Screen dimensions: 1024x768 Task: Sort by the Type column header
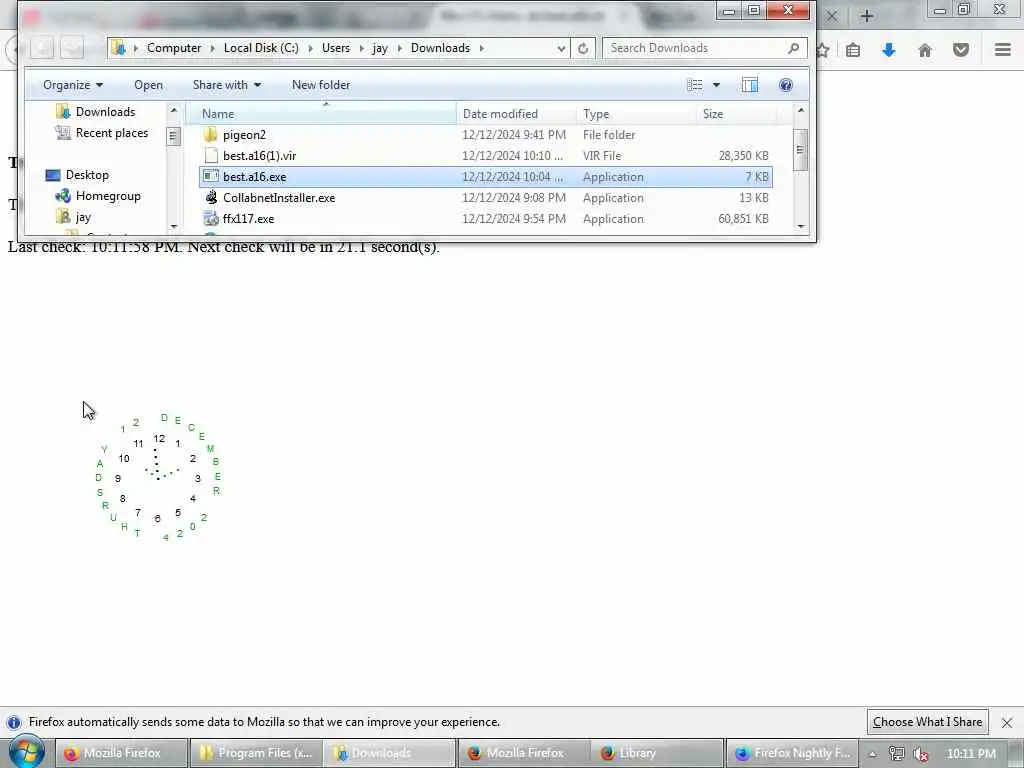click(637, 114)
